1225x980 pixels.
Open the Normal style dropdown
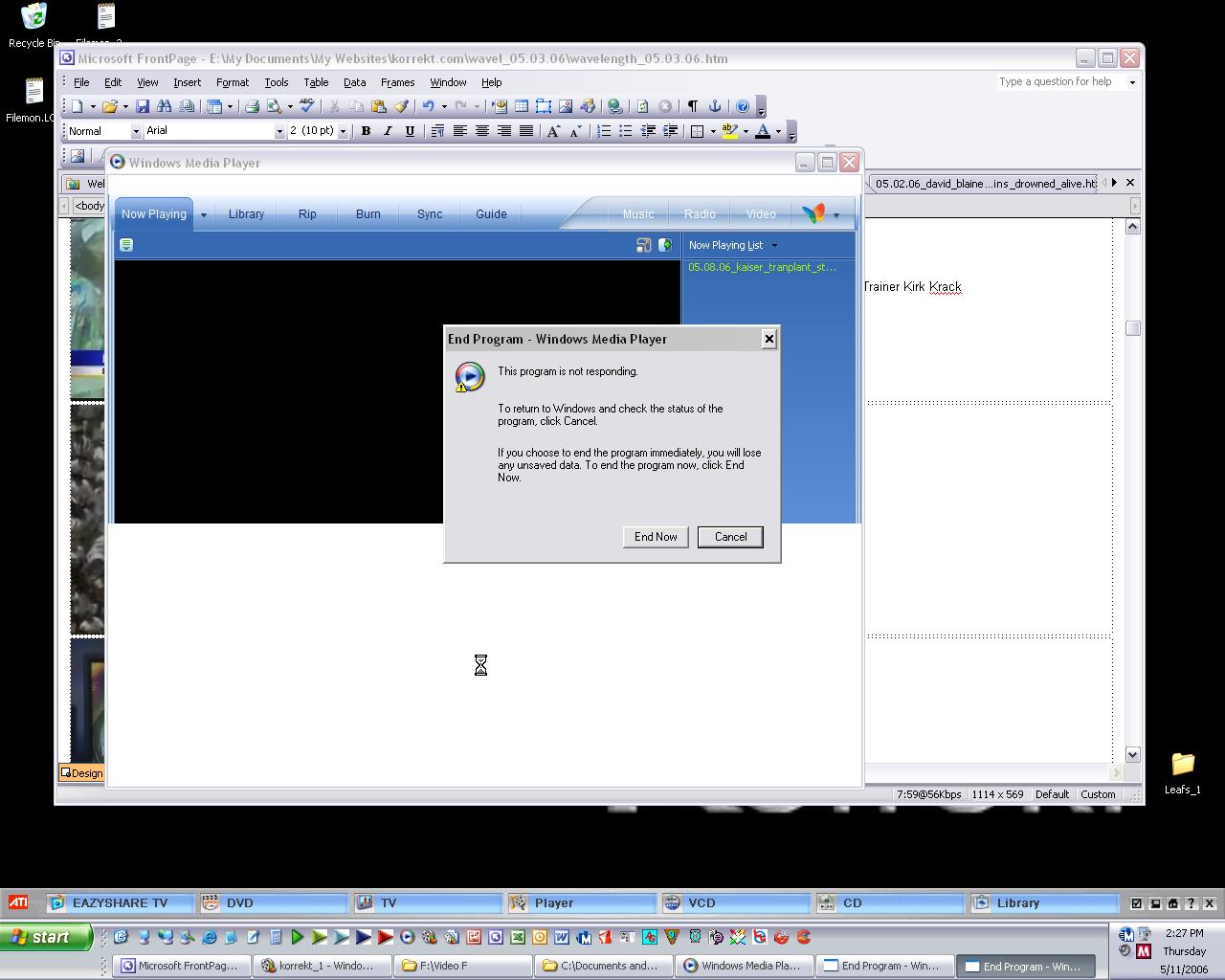pos(136,131)
